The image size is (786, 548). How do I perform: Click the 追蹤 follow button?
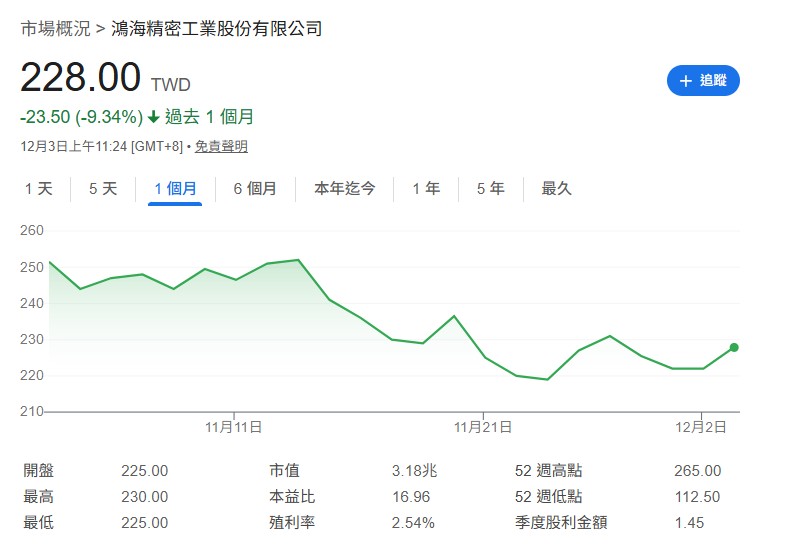click(x=703, y=80)
